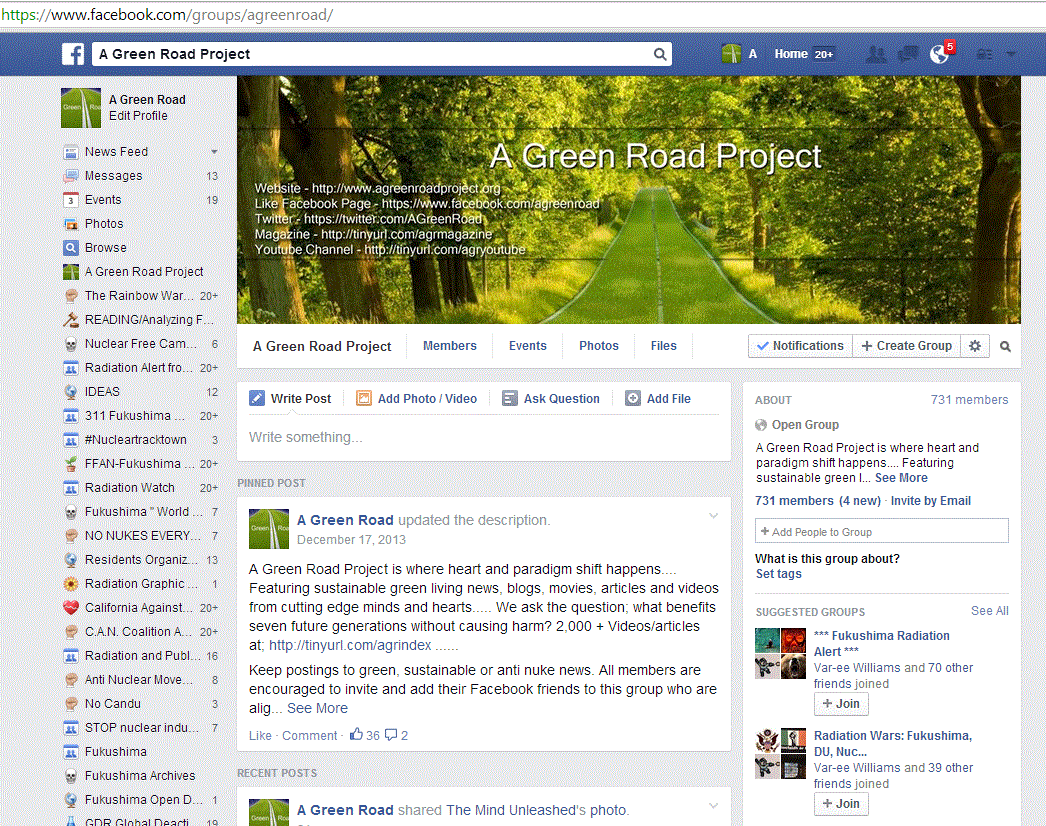Click the Write something post field

coord(484,437)
